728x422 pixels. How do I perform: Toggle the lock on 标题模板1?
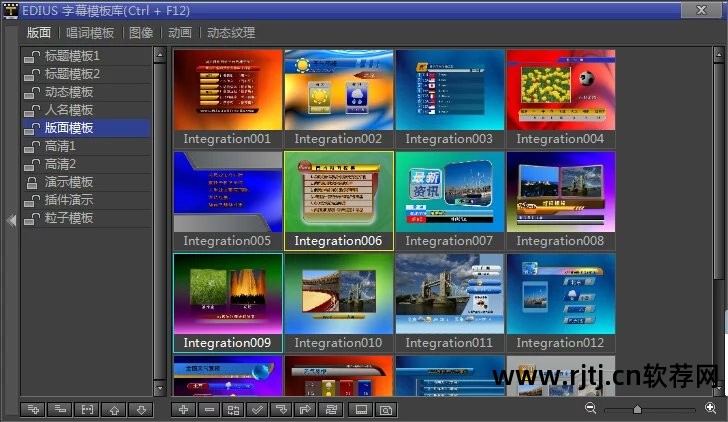pyautogui.click(x=32, y=56)
